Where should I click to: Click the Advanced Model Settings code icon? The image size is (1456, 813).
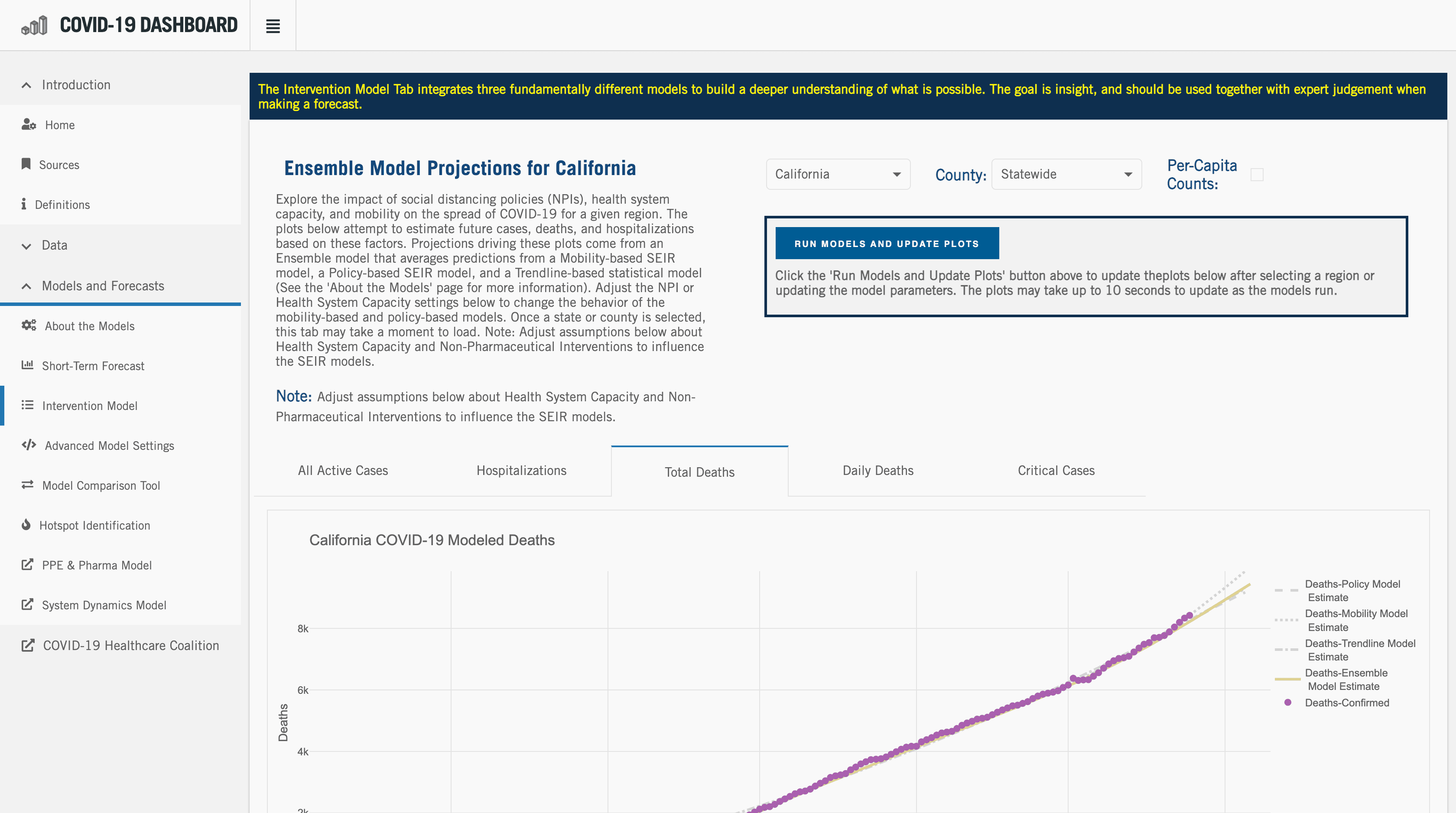29,445
